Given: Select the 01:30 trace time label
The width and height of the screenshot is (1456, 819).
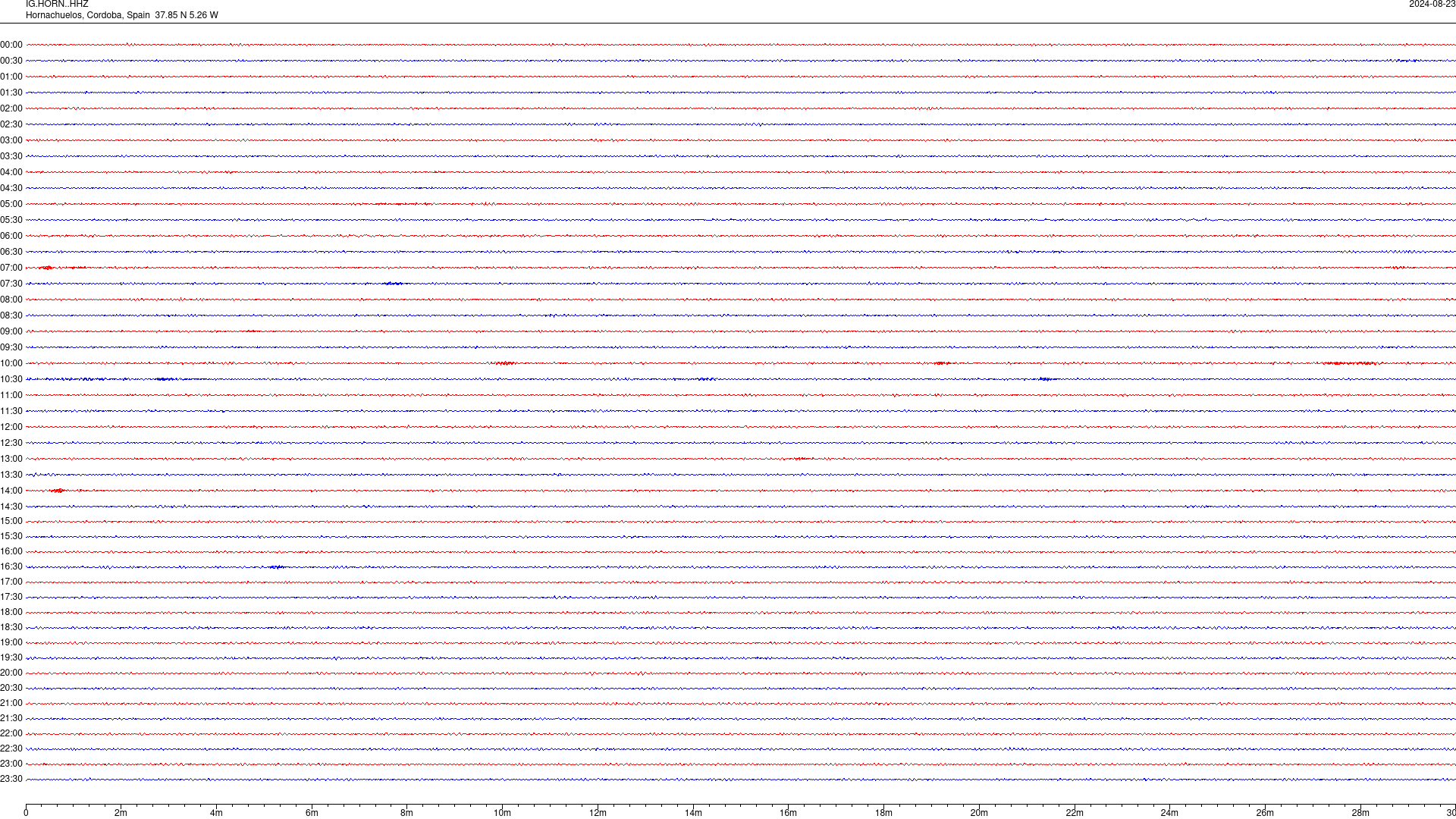Looking at the screenshot, I should point(11,93).
